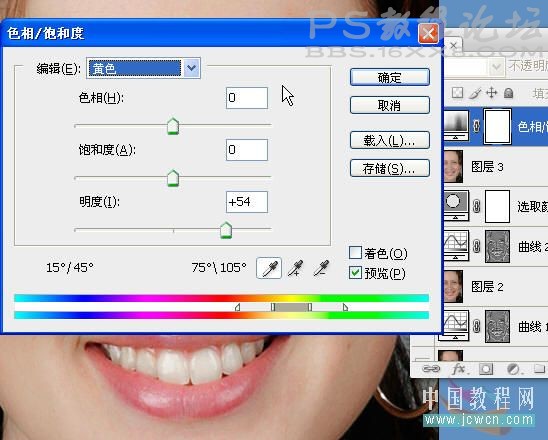Click chain link on selective color layer

[x=476, y=206]
